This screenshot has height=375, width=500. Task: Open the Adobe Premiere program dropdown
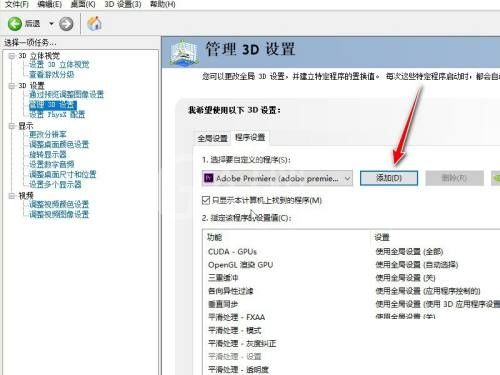pos(277,178)
